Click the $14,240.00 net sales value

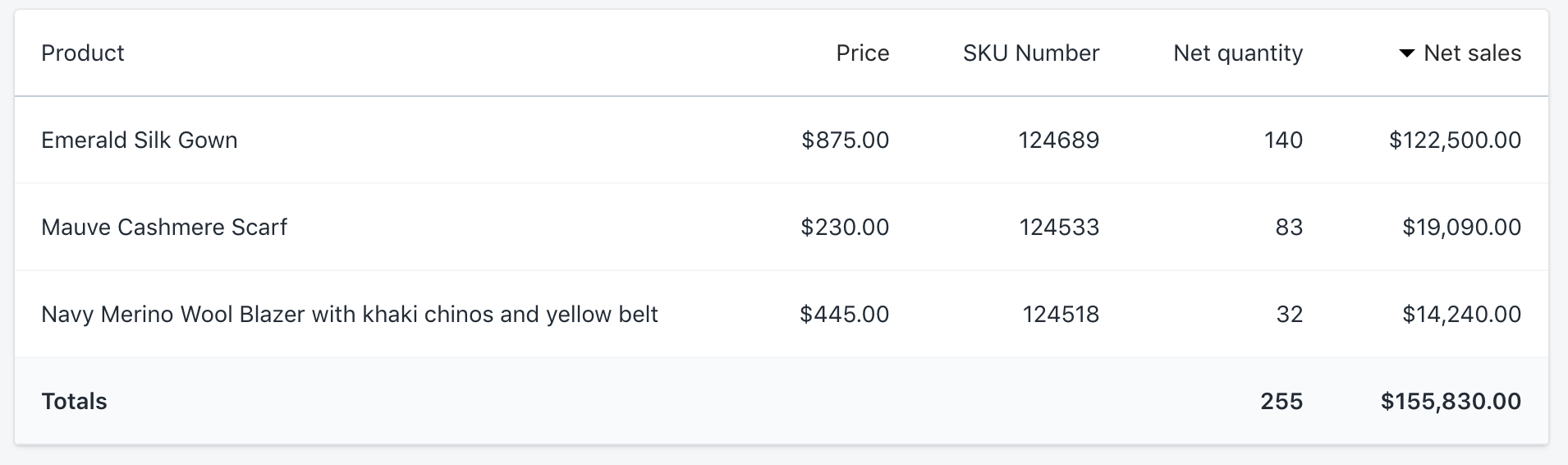(x=1461, y=315)
